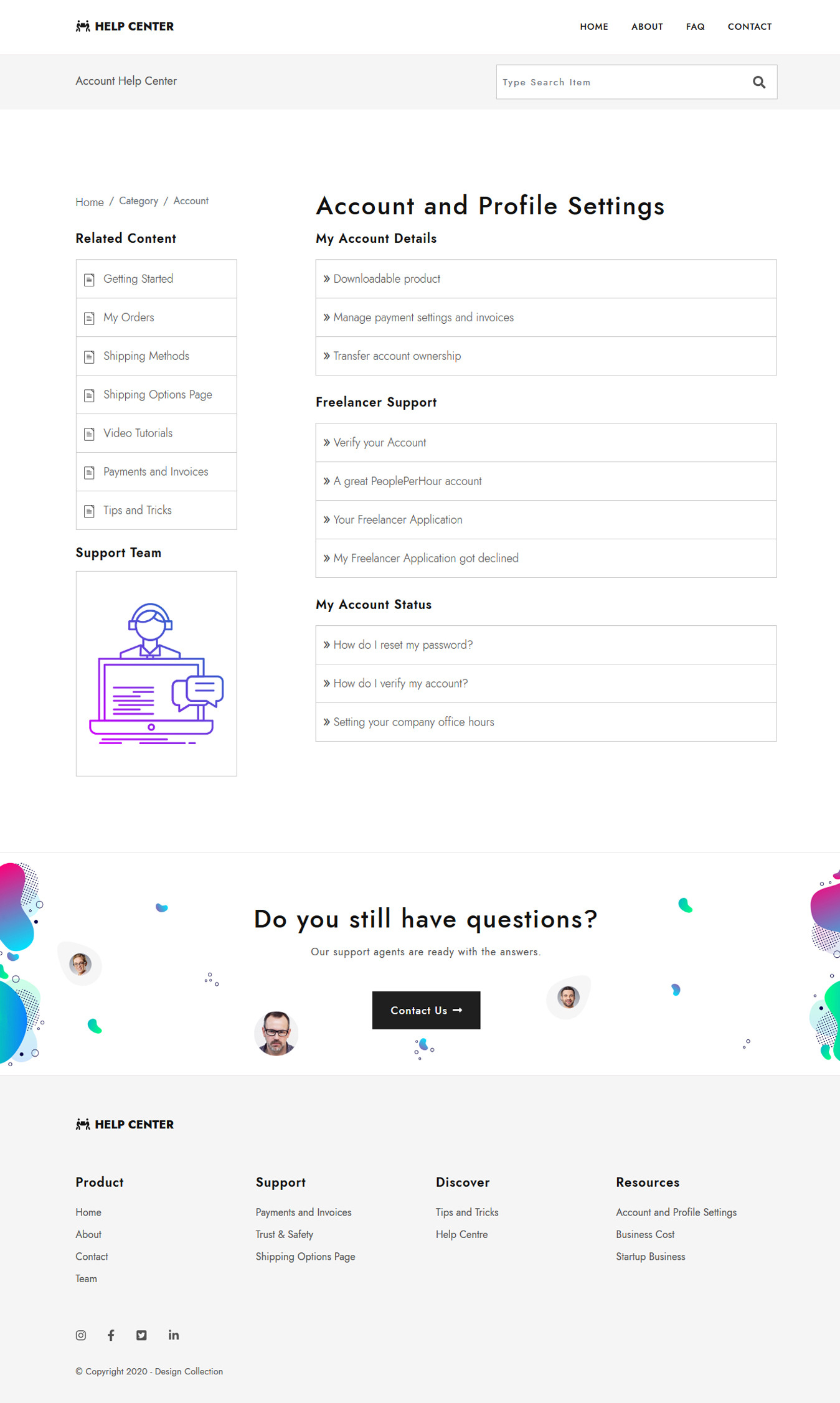Focus the Type Search Item field
This screenshot has height=1403, width=840.
tap(620, 82)
